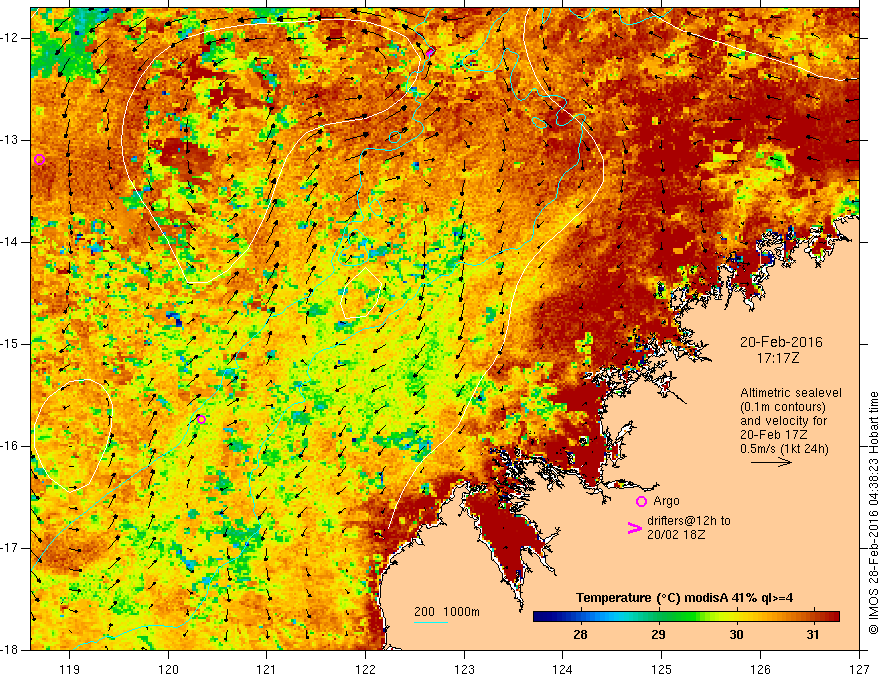Click latitude axis label -17
880x680 pixels.
click(x=9, y=548)
